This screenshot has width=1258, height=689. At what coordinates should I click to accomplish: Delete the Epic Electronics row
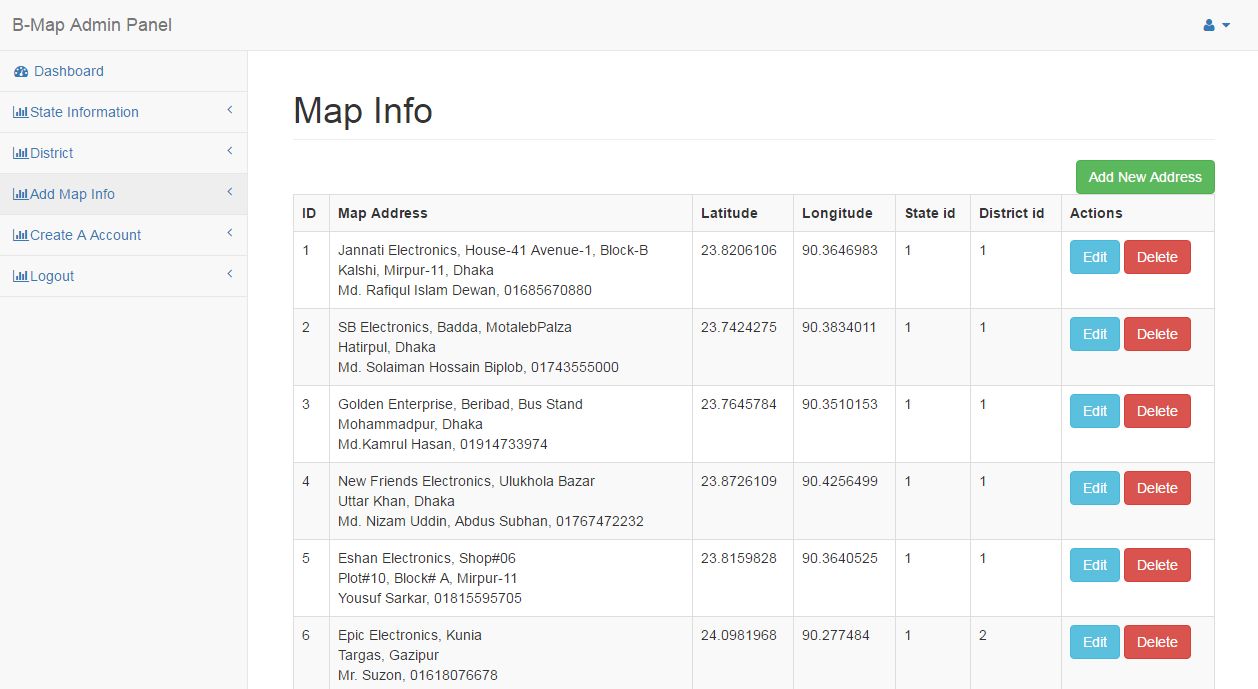coord(1157,642)
